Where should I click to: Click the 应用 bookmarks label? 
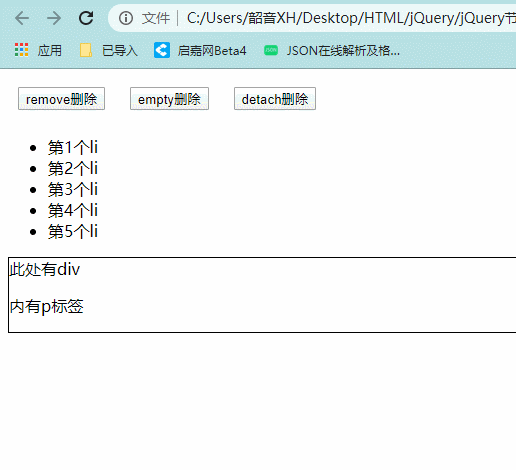(50, 51)
